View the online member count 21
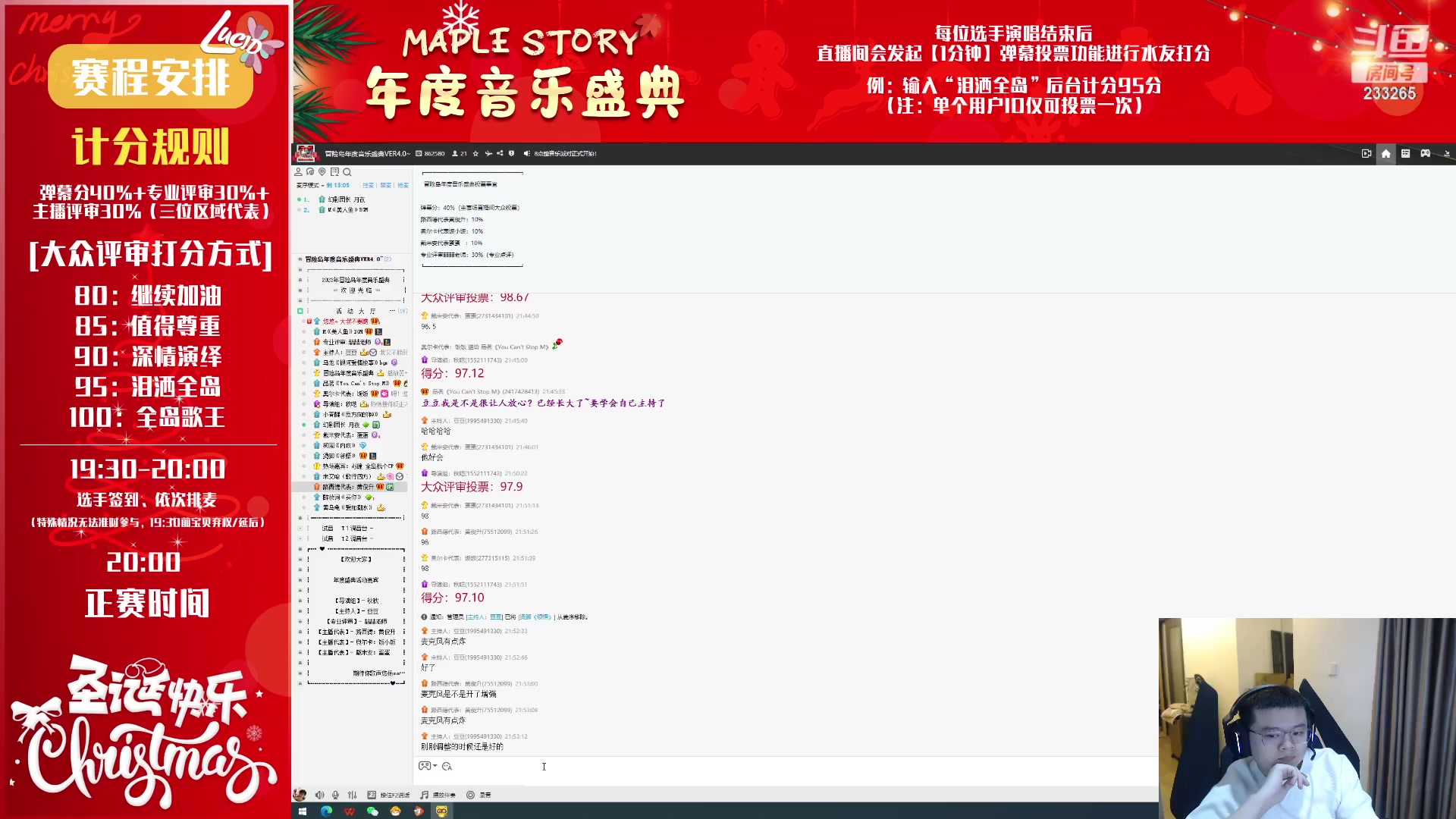The image size is (1456, 819). coord(460,153)
